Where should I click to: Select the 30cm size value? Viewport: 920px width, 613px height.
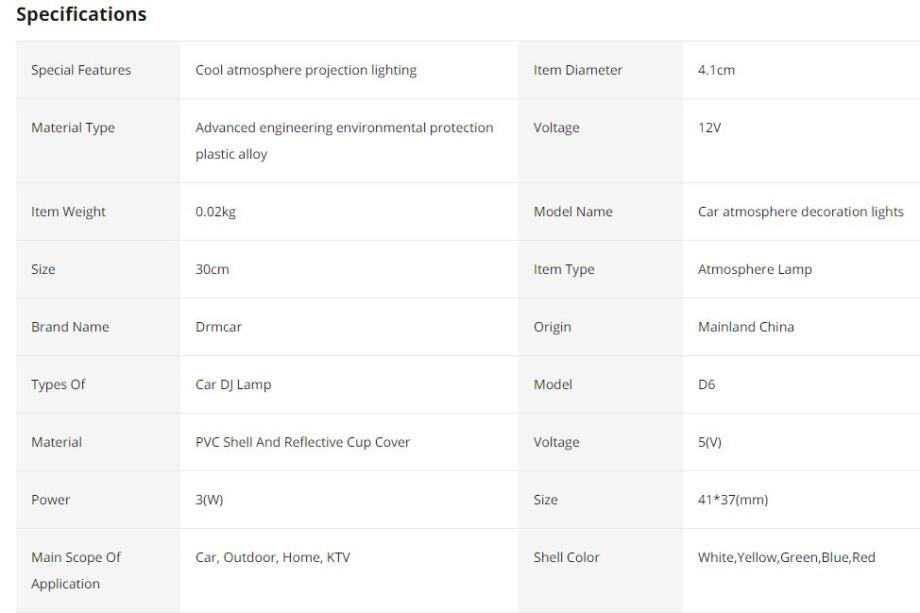(x=212, y=270)
